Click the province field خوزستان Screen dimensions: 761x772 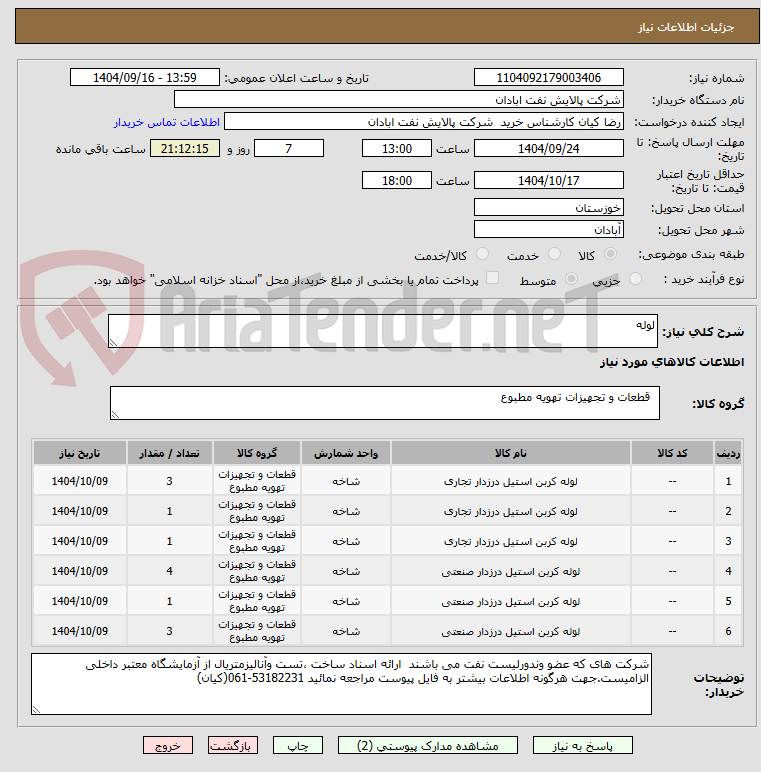548,208
